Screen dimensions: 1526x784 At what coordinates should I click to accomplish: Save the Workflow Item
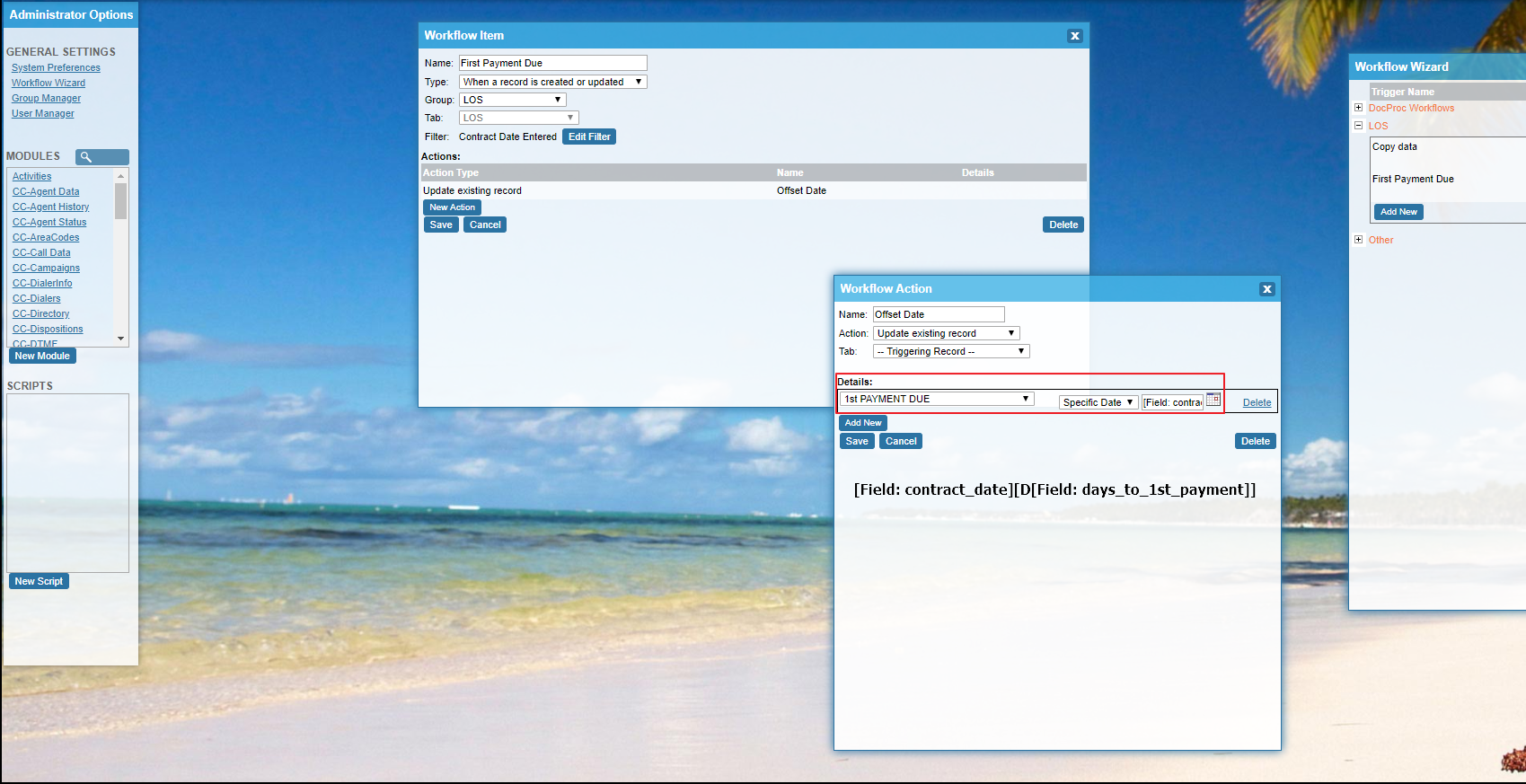pyautogui.click(x=441, y=225)
